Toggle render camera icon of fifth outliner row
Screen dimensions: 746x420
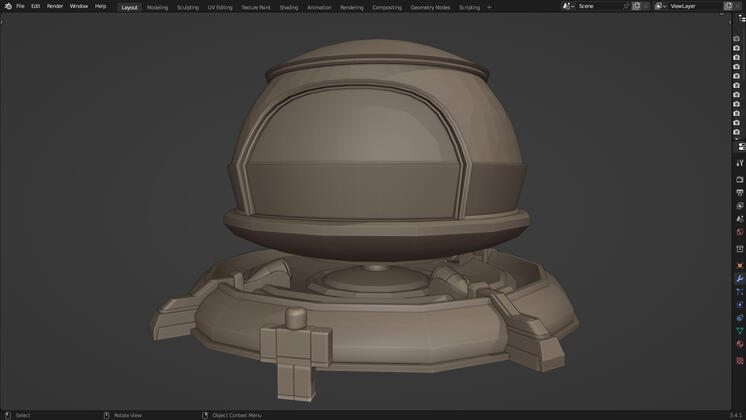736,76
